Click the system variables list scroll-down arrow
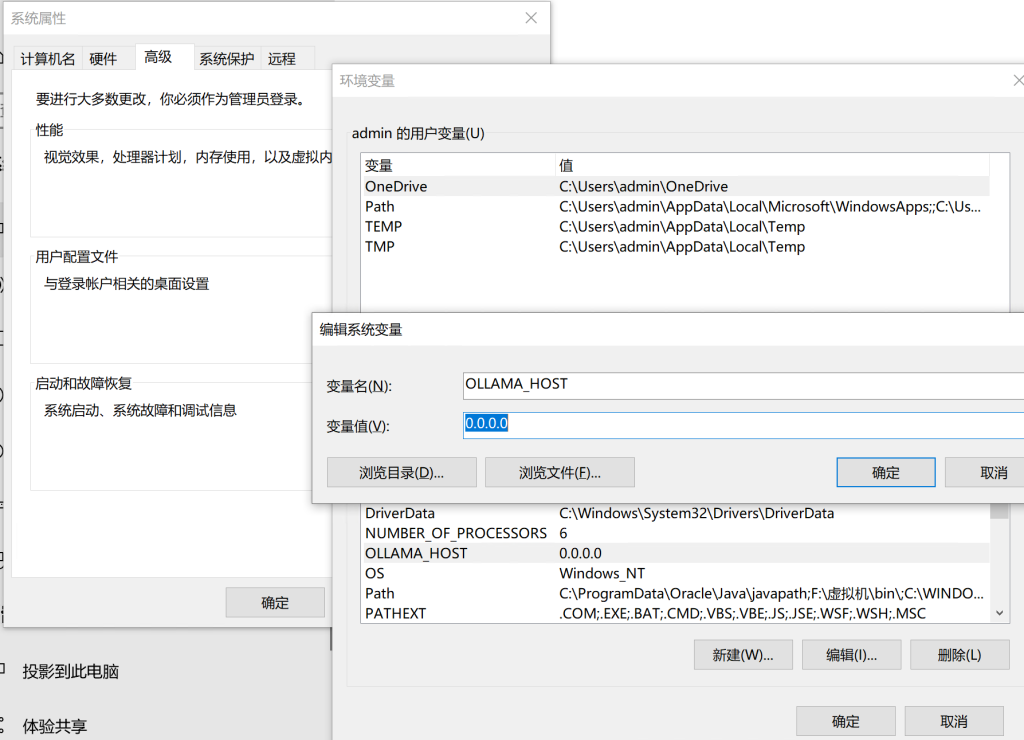The image size is (1024, 740). click(1000, 613)
